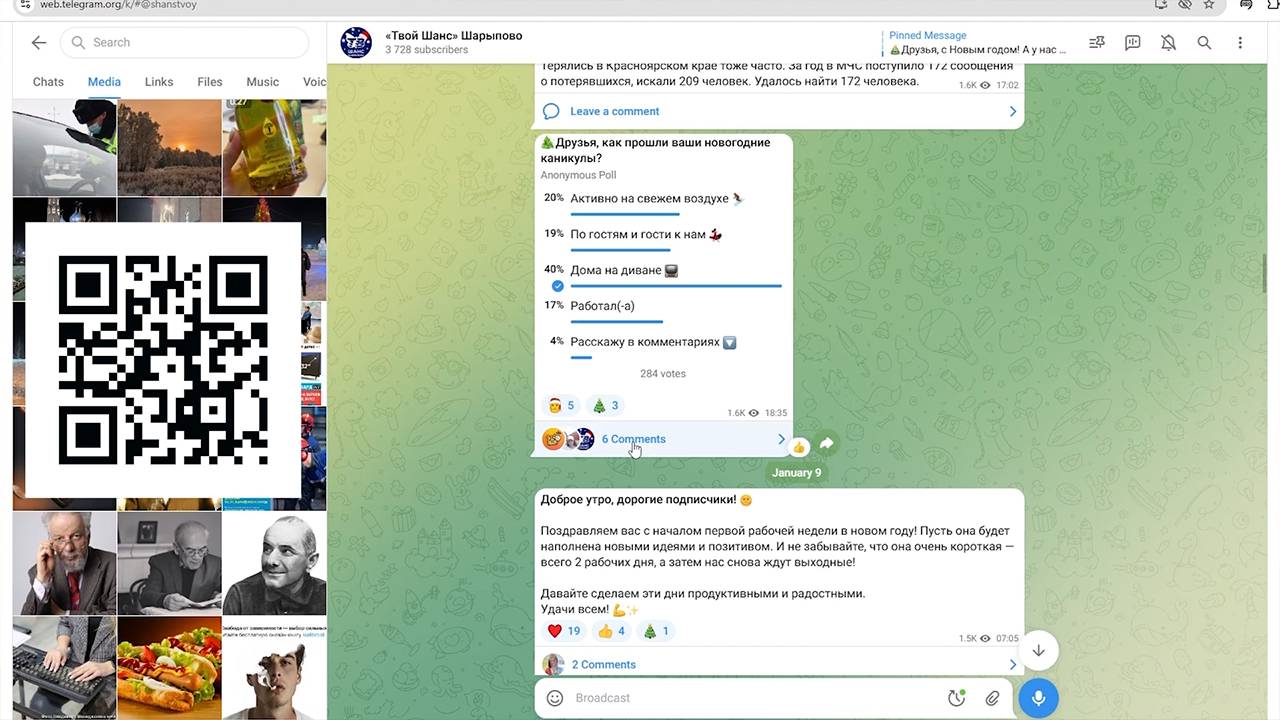Expand the Leave a comment chevron arrow
Viewport: 1280px width, 720px height.
[1012, 111]
